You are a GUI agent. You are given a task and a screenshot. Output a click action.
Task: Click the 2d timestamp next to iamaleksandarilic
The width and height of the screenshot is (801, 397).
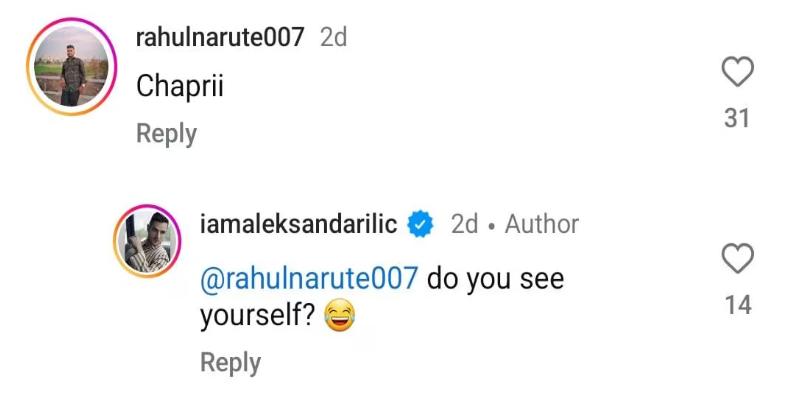click(464, 224)
